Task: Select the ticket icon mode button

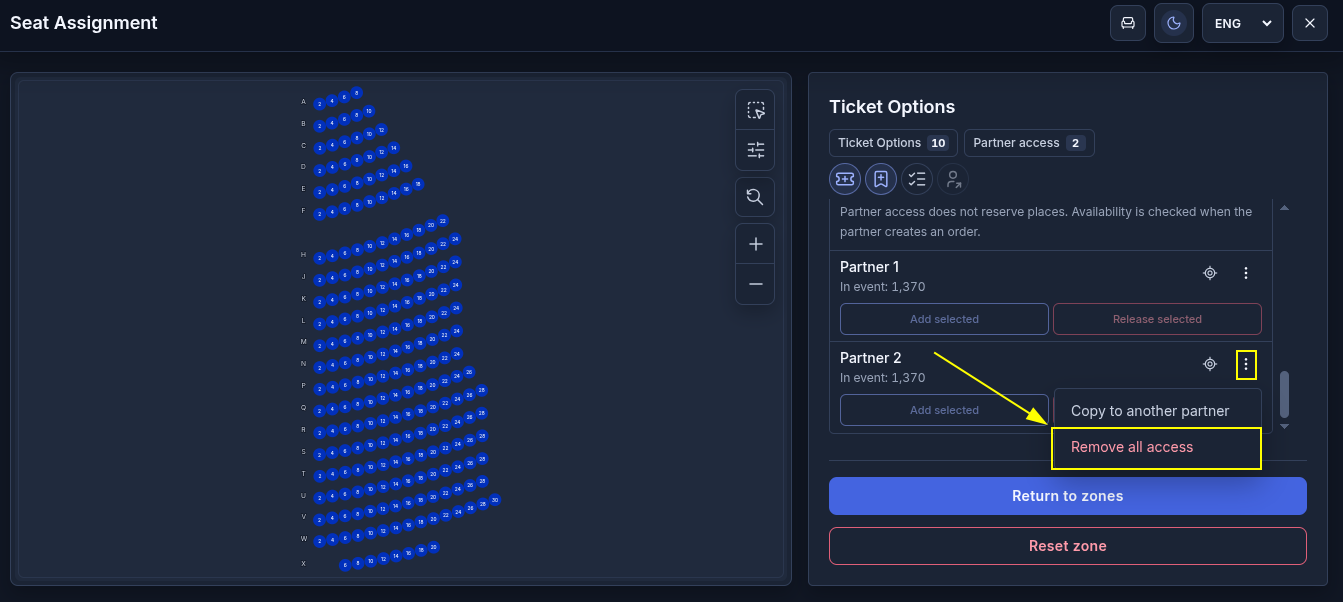Action: coord(845,179)
